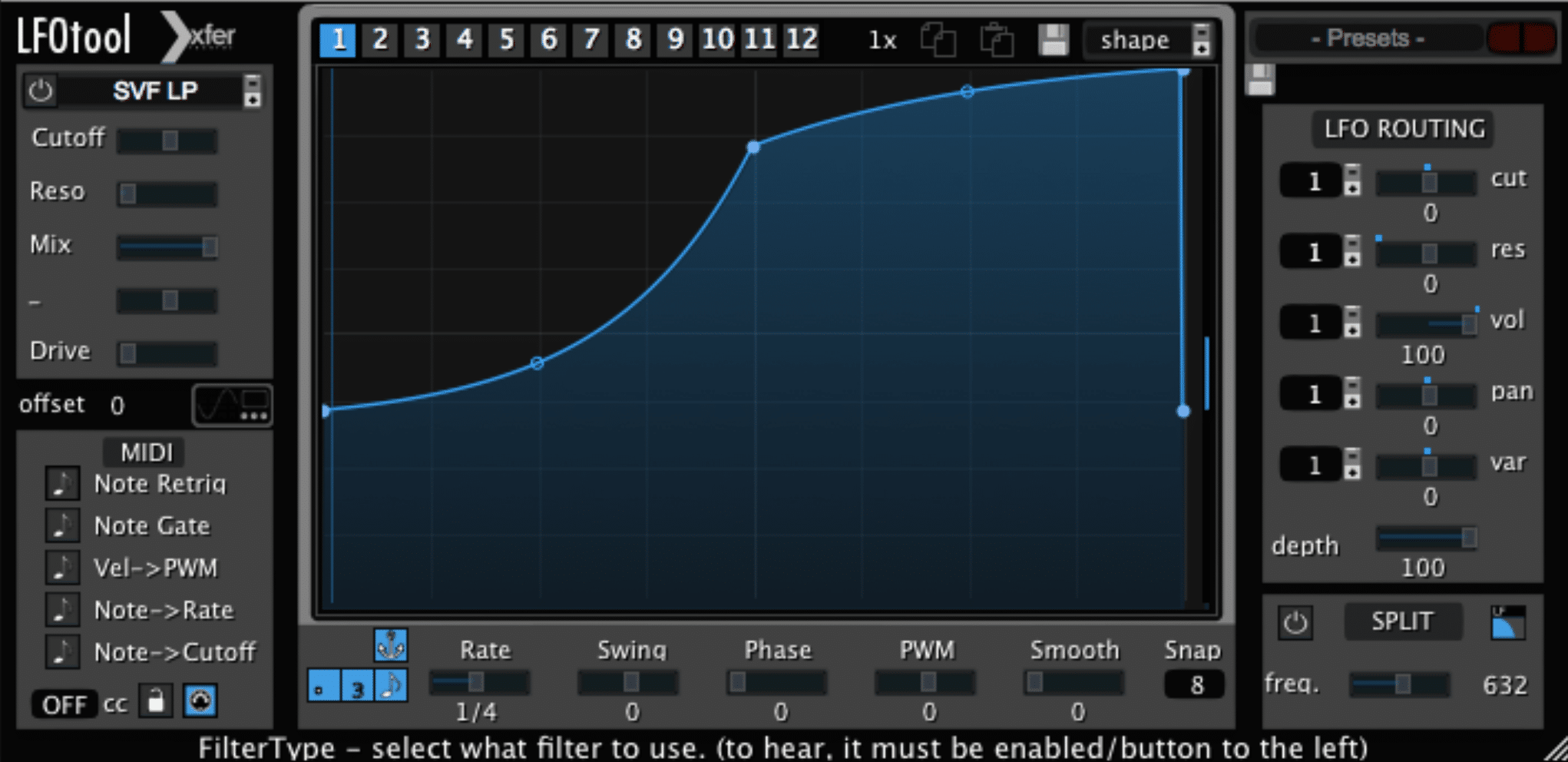The width and height of the screenshot is (1568, 762).
Task: Open the shape dropdown menu
Action: pyautogui.click(x=1149, y=40)
